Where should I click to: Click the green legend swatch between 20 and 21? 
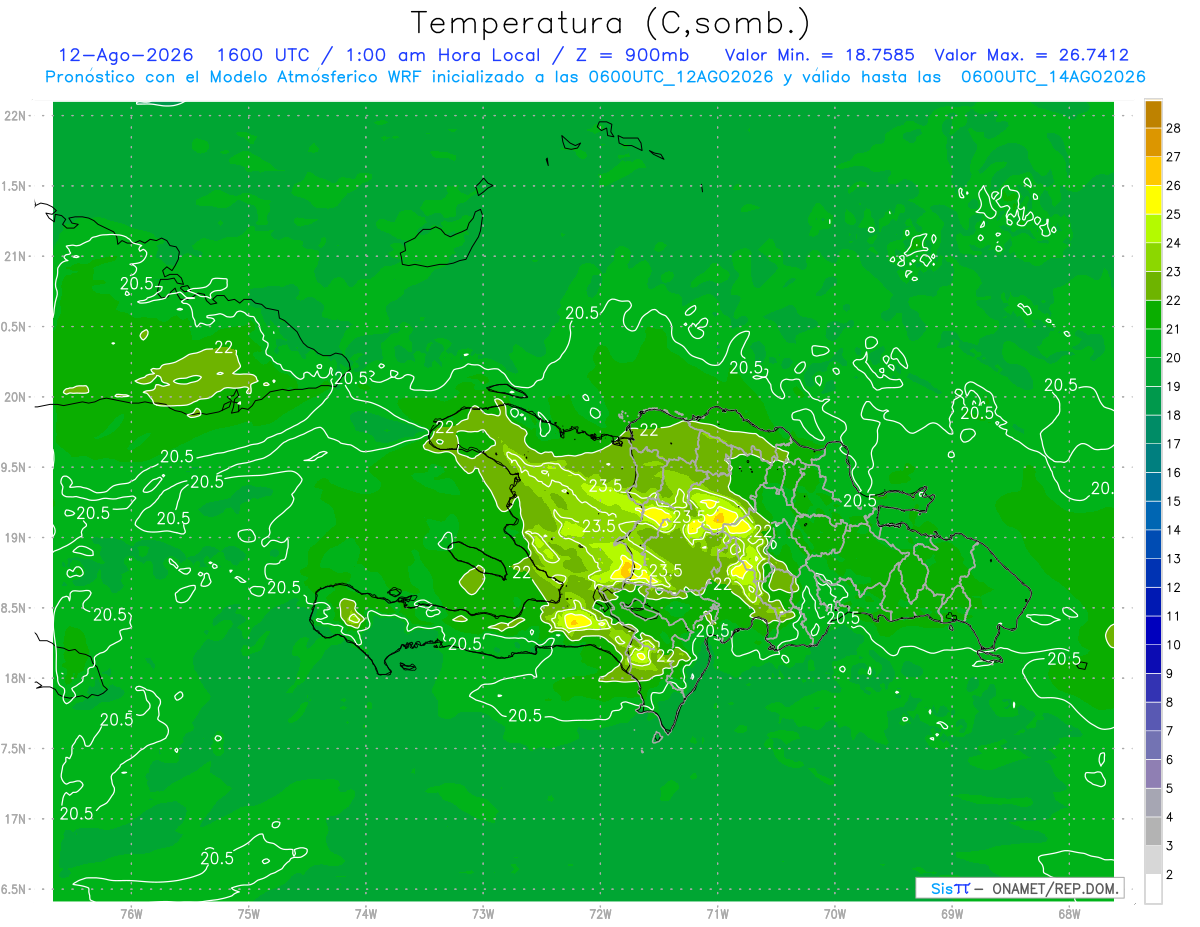(x=1154, y=343)
